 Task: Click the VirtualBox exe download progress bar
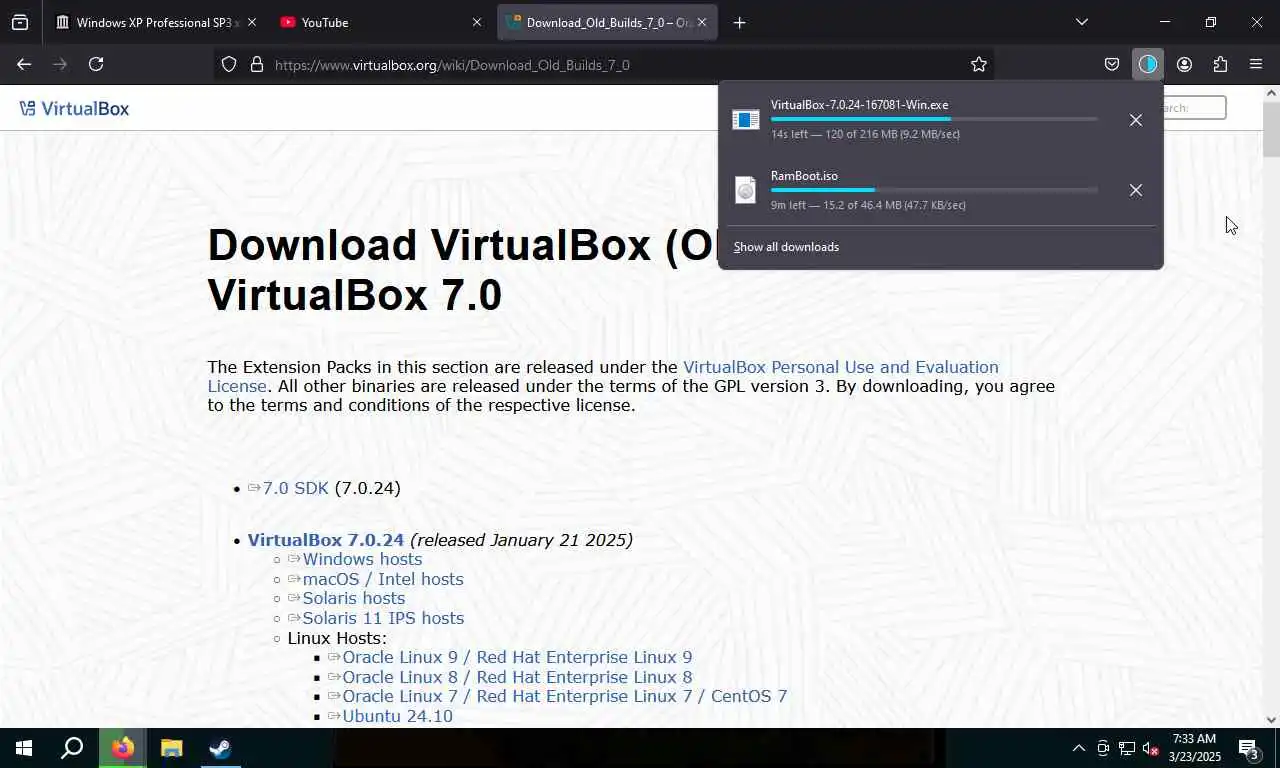(934, 119)
